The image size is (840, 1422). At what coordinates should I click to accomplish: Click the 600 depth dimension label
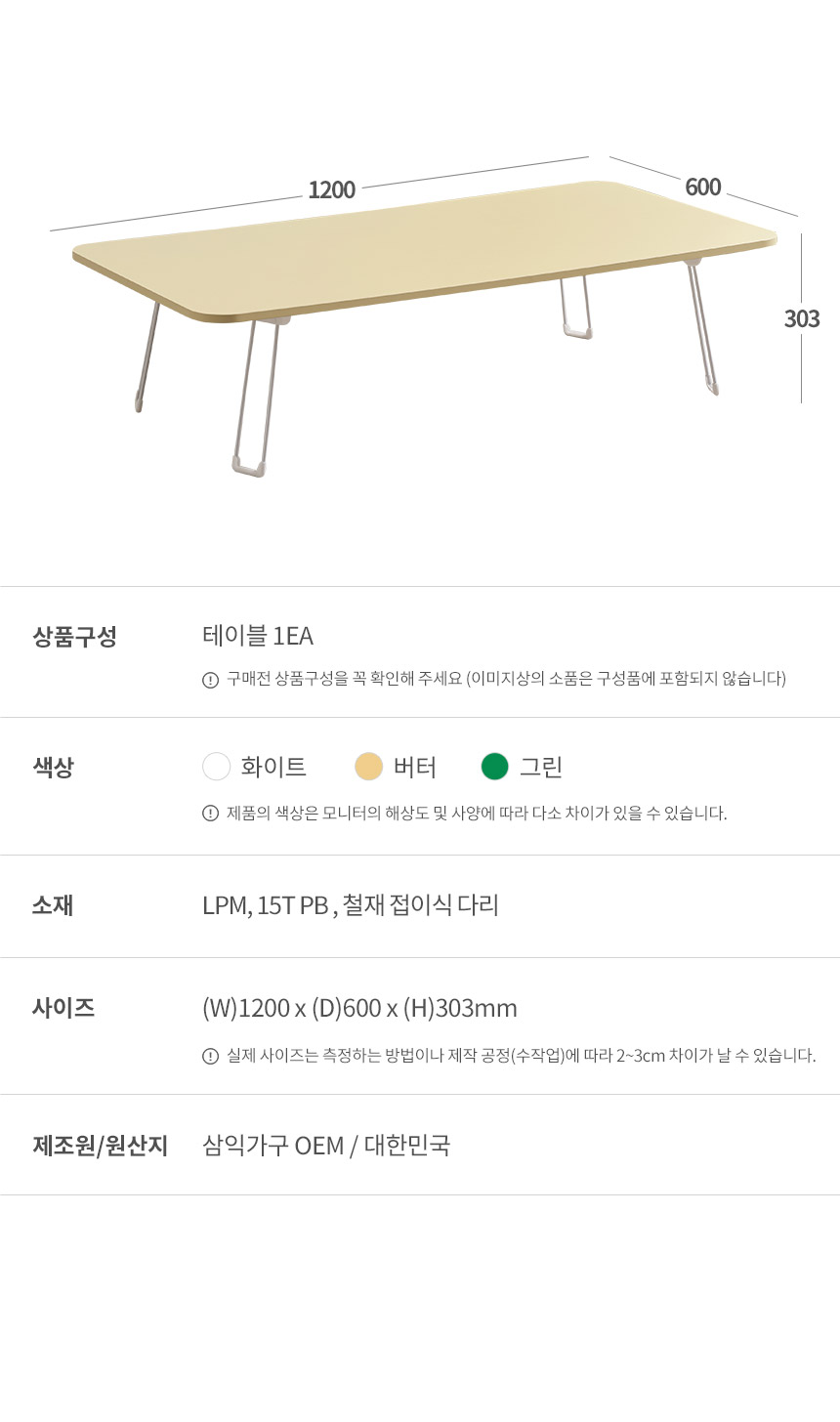pos(703,187)
